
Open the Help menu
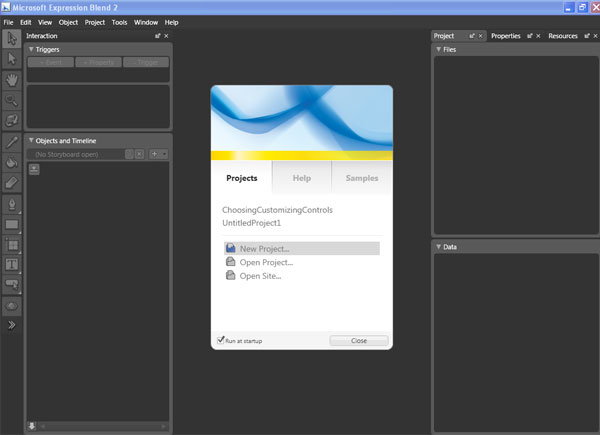click(x=171, y=22)
